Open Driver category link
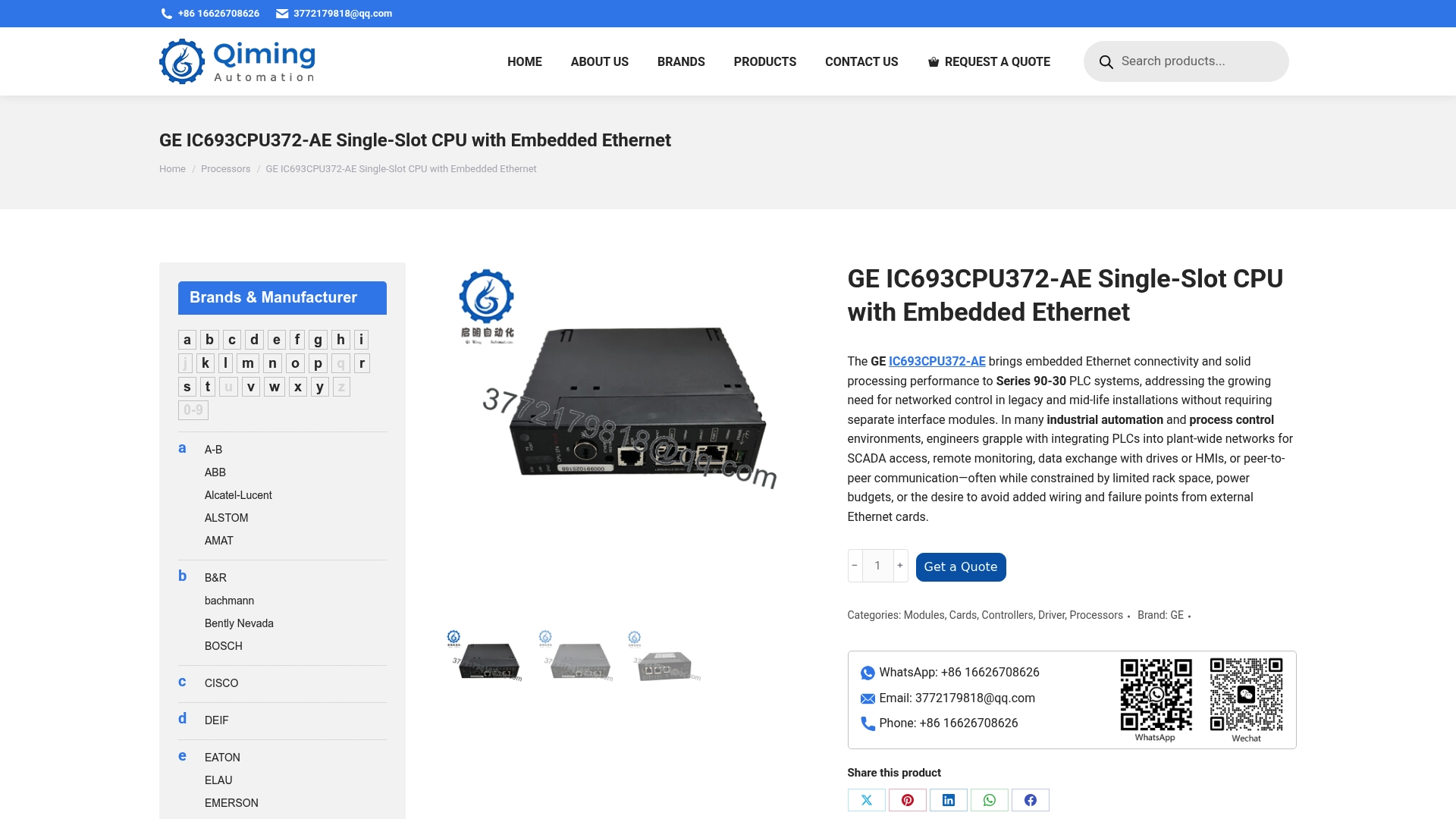 [1051, 615]
